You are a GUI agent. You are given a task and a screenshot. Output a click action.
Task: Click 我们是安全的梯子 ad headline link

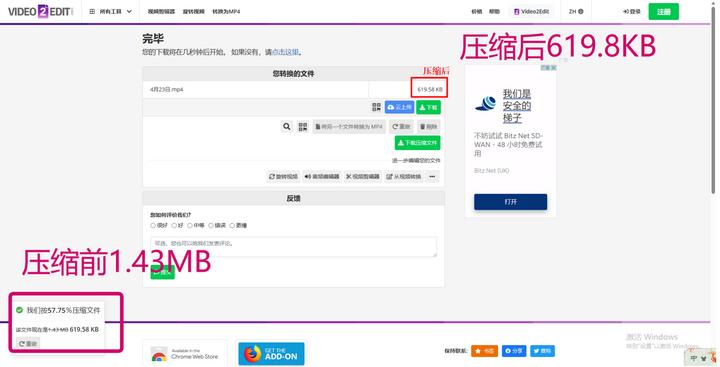(x=517, y=106)
